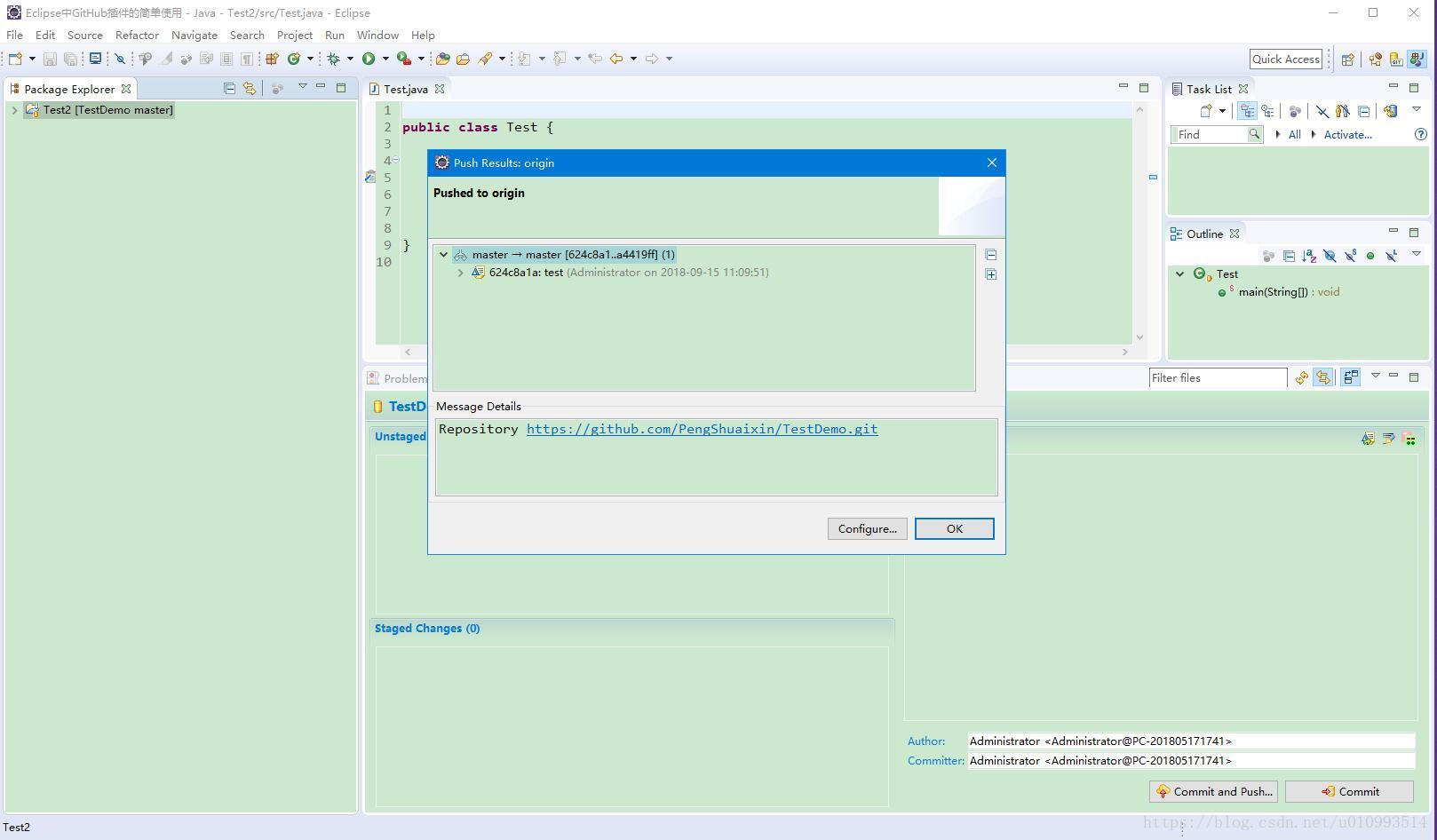
Task: Click Collapse All in Package Explorer
Action: point(229,88)
